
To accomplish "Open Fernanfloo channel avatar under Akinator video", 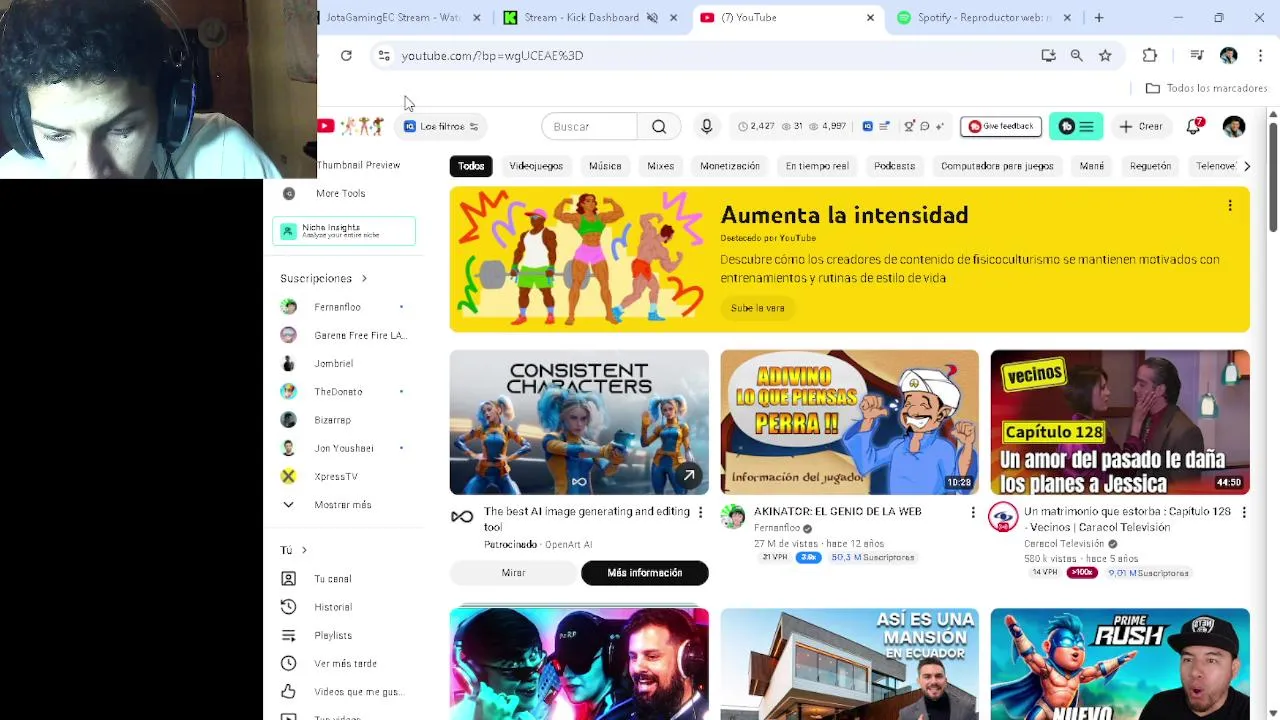I will (733, 517).
